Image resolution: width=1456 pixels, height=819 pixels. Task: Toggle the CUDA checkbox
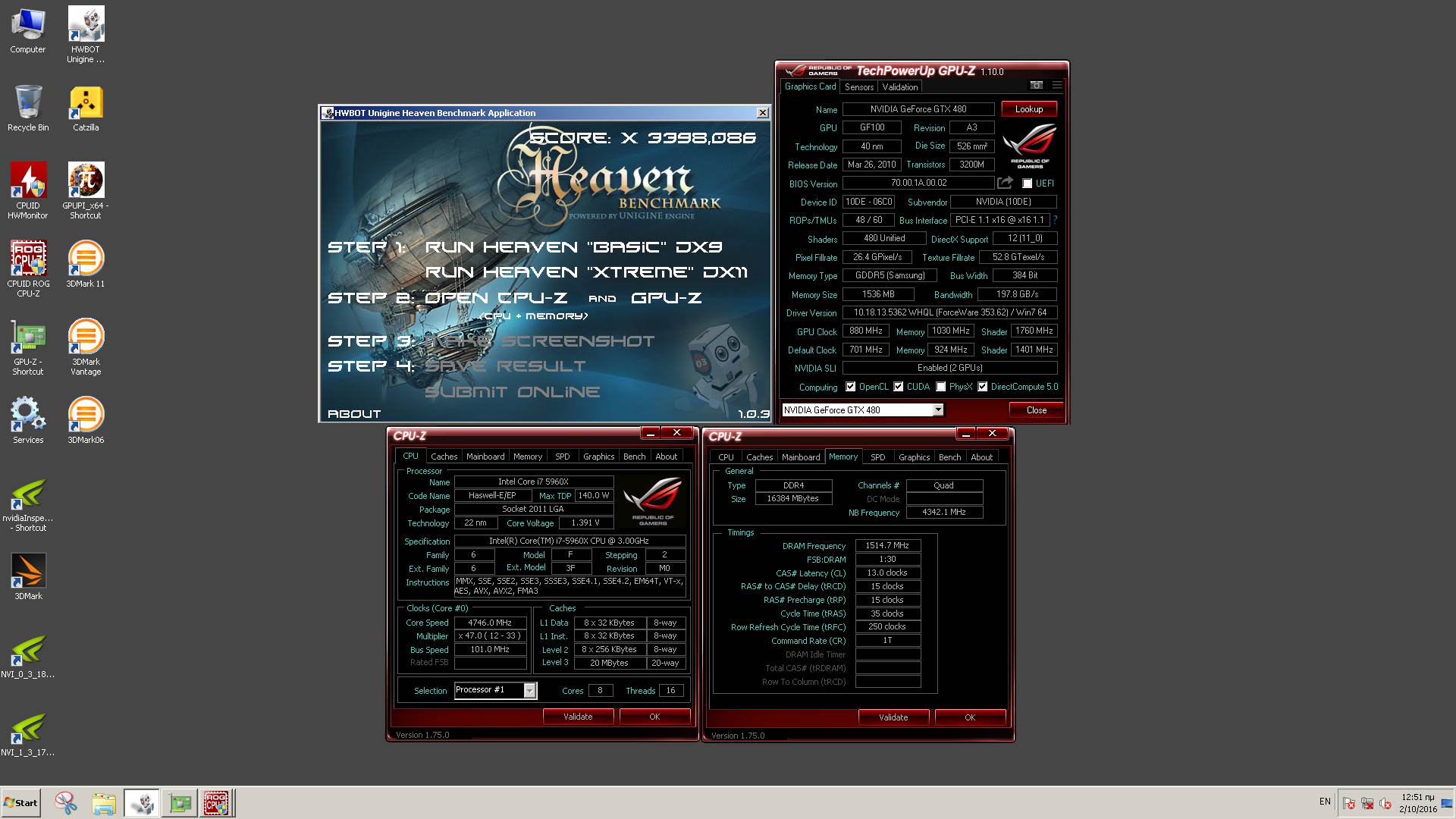click(899, 387)
